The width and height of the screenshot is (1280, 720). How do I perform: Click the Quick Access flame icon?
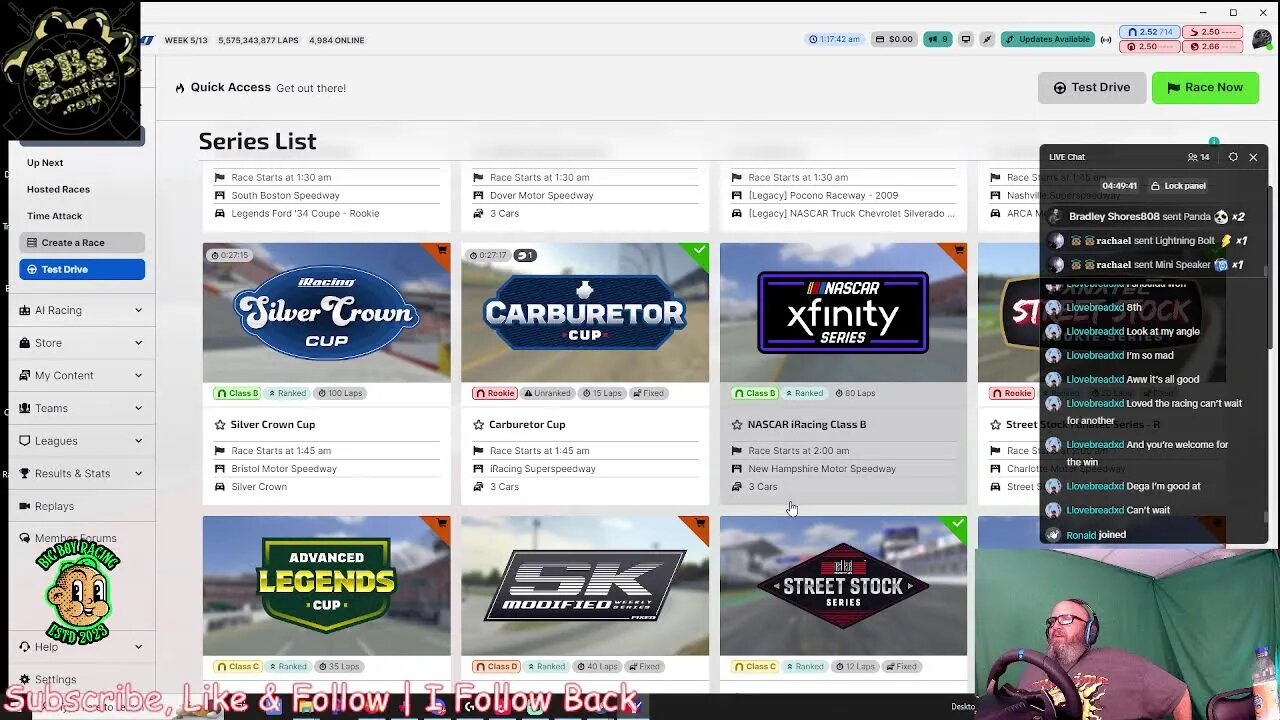[x=180, y=88]
